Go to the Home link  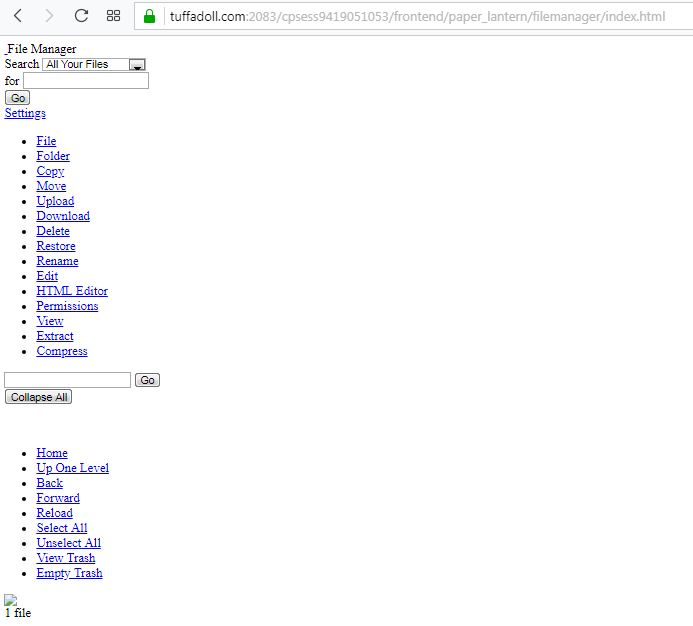tap(52, 453)
